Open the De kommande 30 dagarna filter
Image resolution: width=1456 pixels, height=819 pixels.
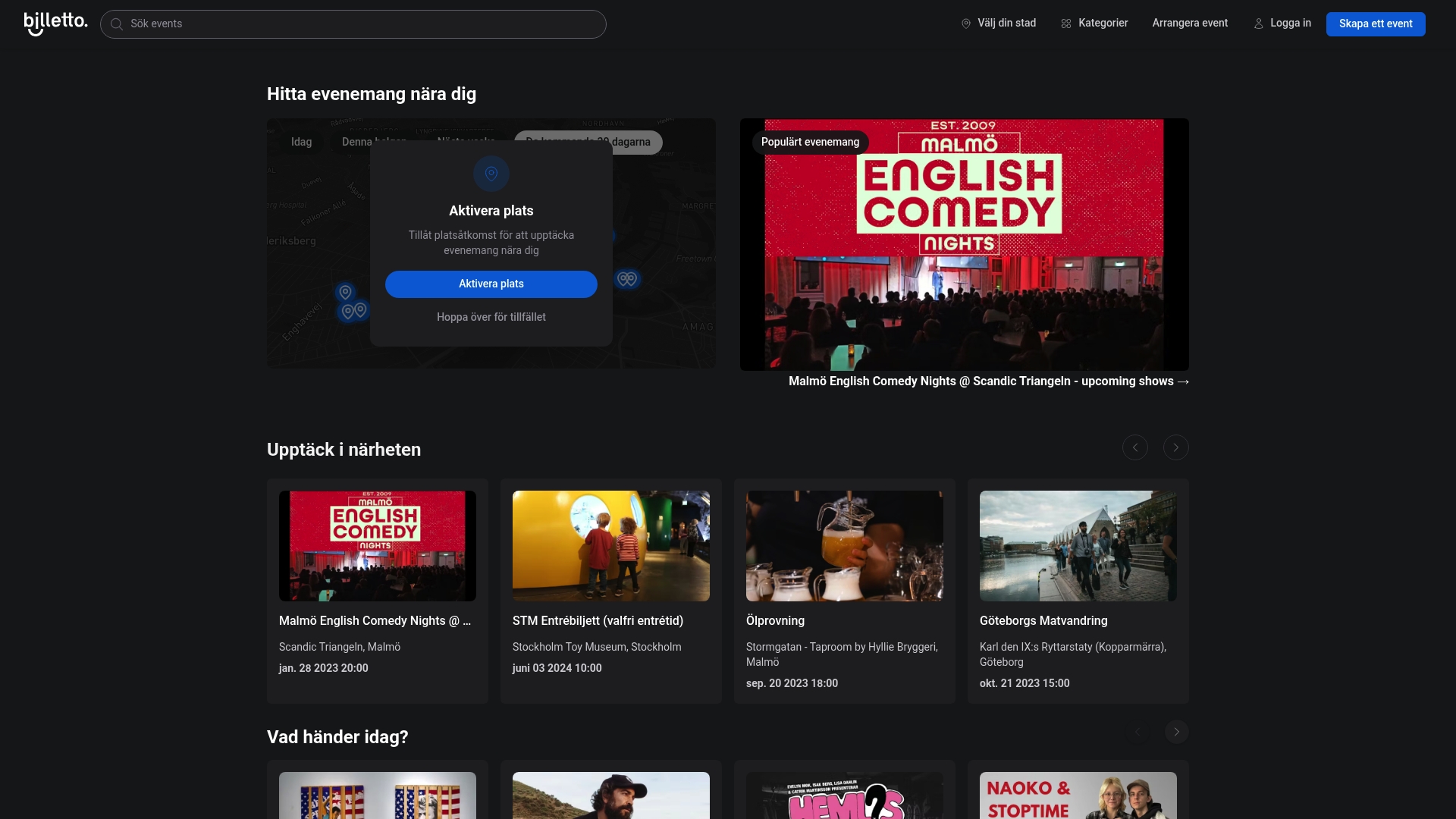coord(588,143)
